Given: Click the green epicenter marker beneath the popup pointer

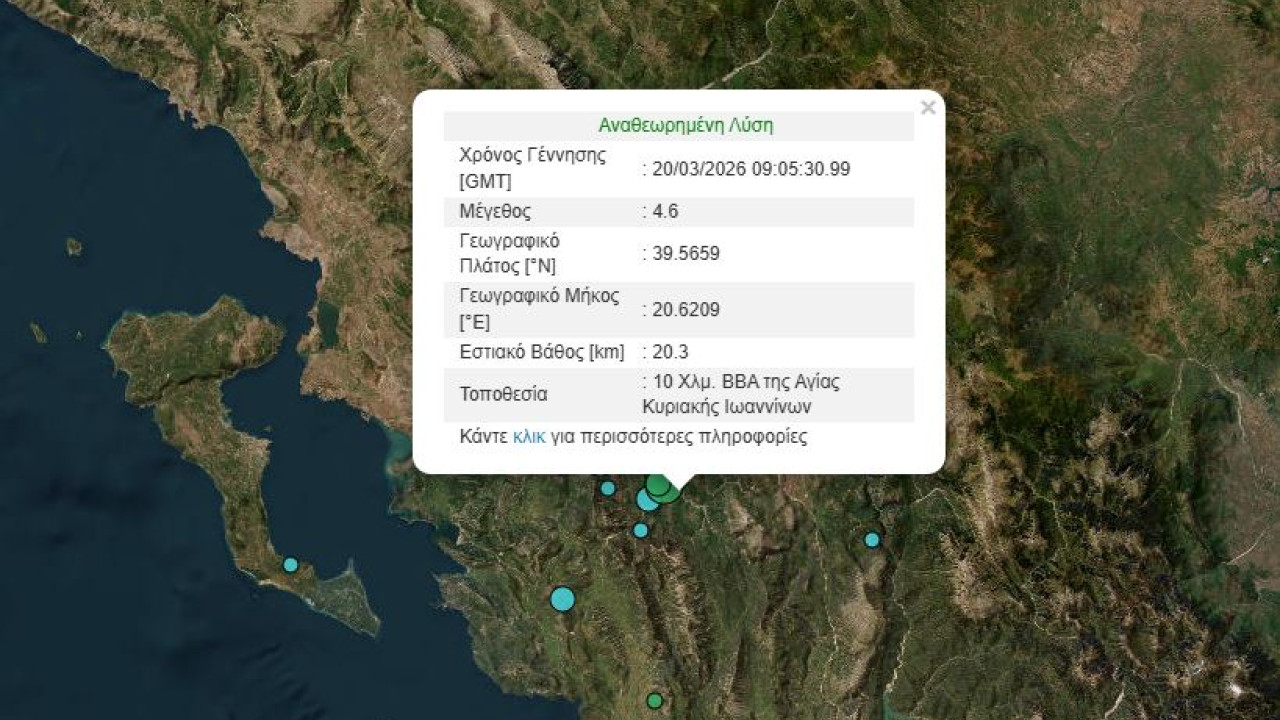Looking at the screenshot, I should (x=660, y=486).
